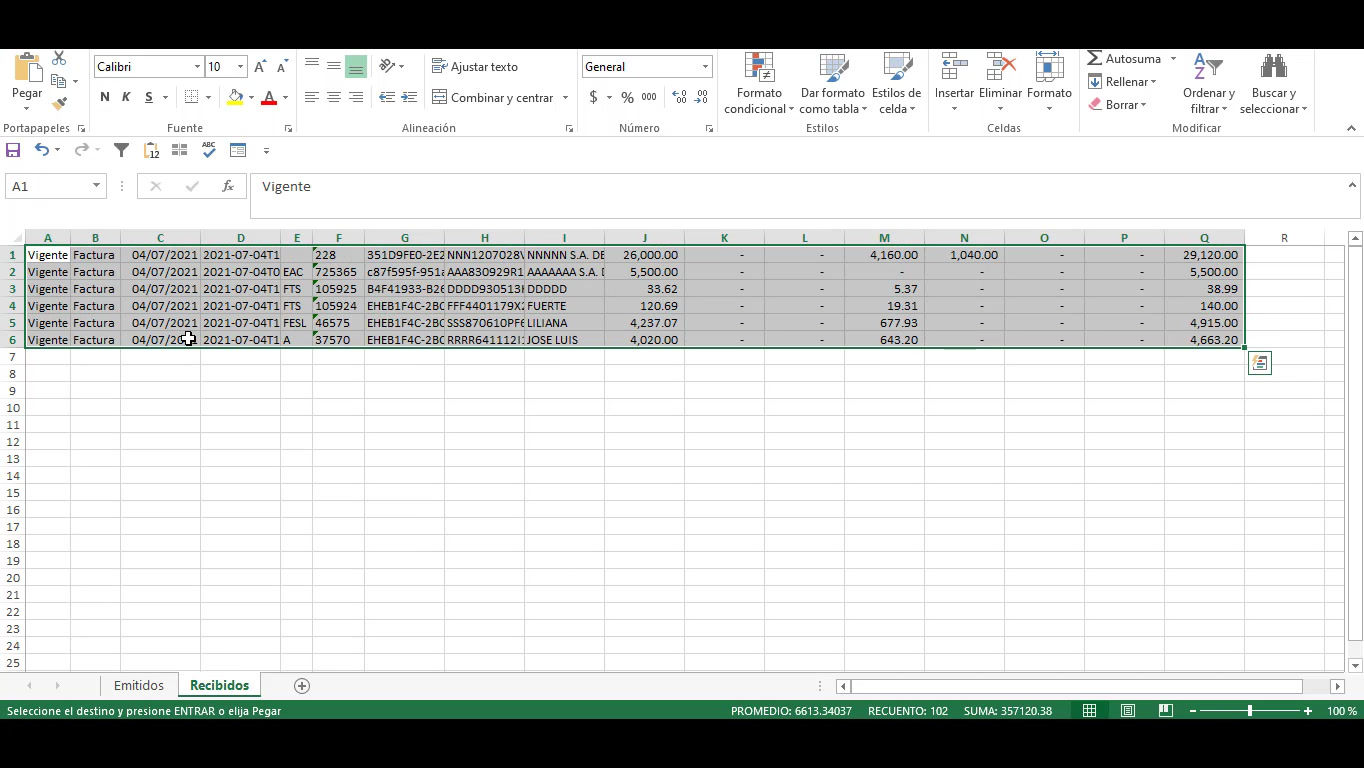This screenshot has height=768, width=1364.
Task: Click the Autosuma button
Action: [x=1124, y=59]
